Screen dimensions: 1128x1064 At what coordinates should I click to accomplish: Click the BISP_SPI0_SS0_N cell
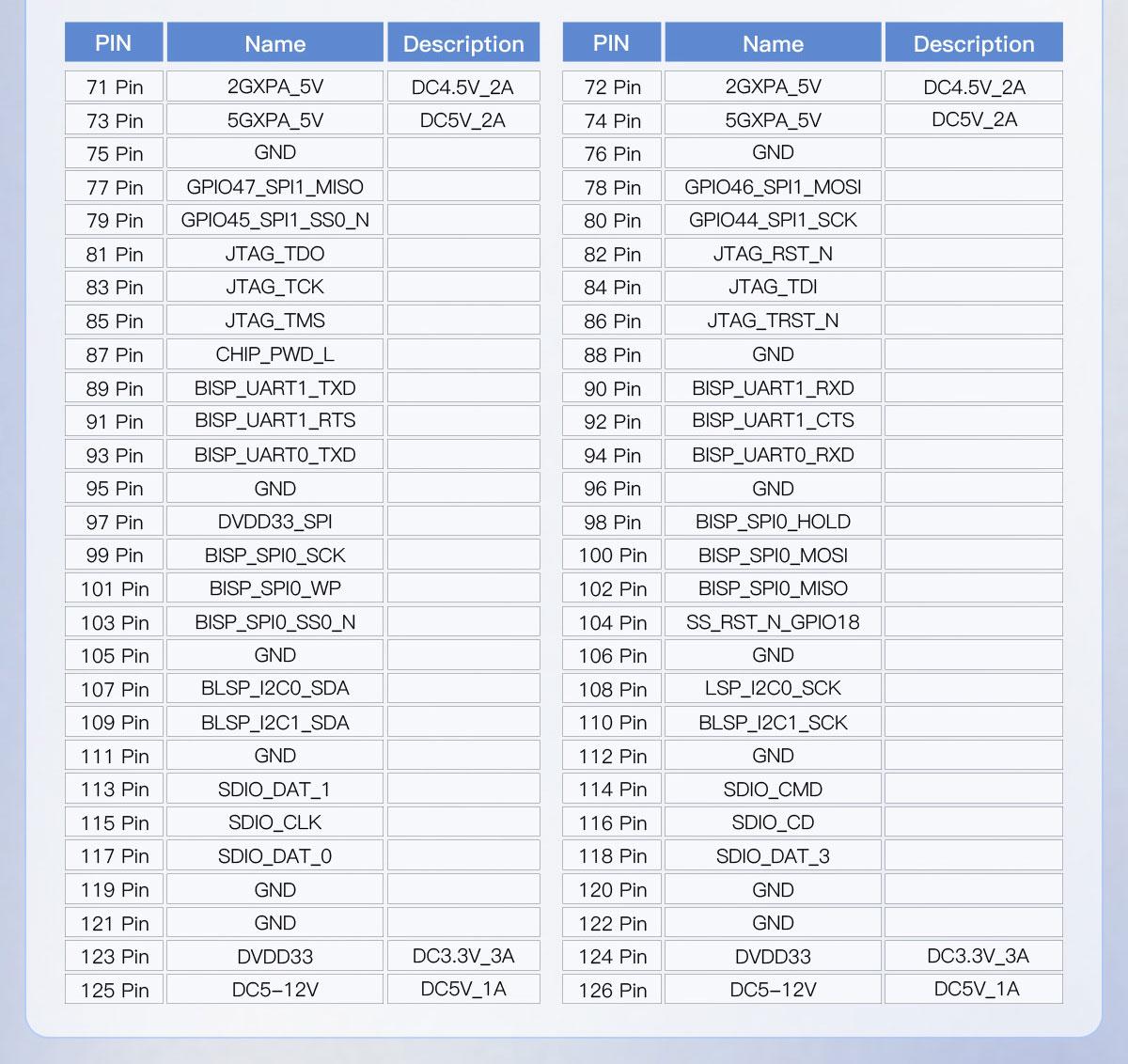[x=274, y=622]
